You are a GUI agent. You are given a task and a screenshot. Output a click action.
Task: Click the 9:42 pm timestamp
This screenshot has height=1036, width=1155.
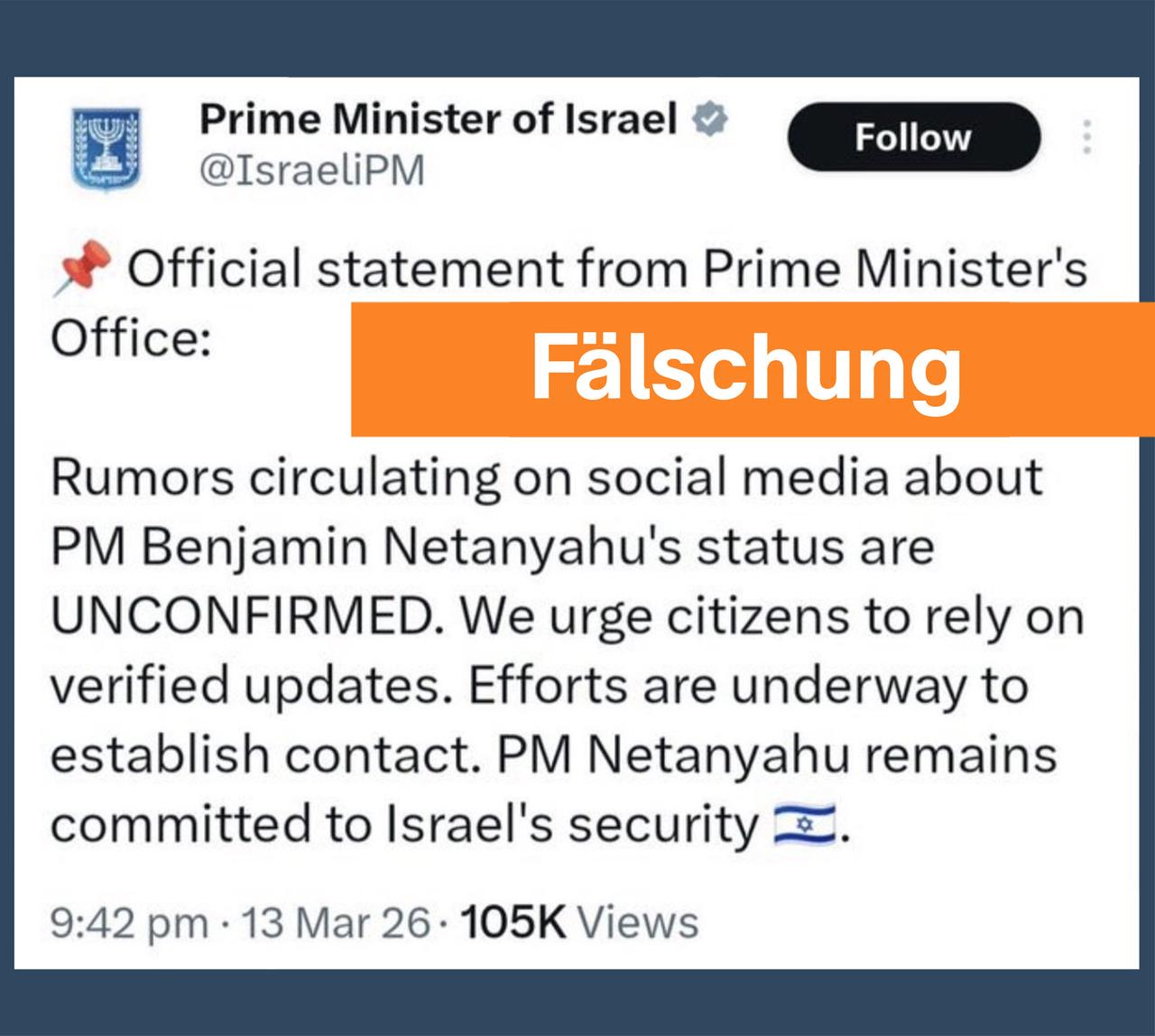tap(127, 922)
